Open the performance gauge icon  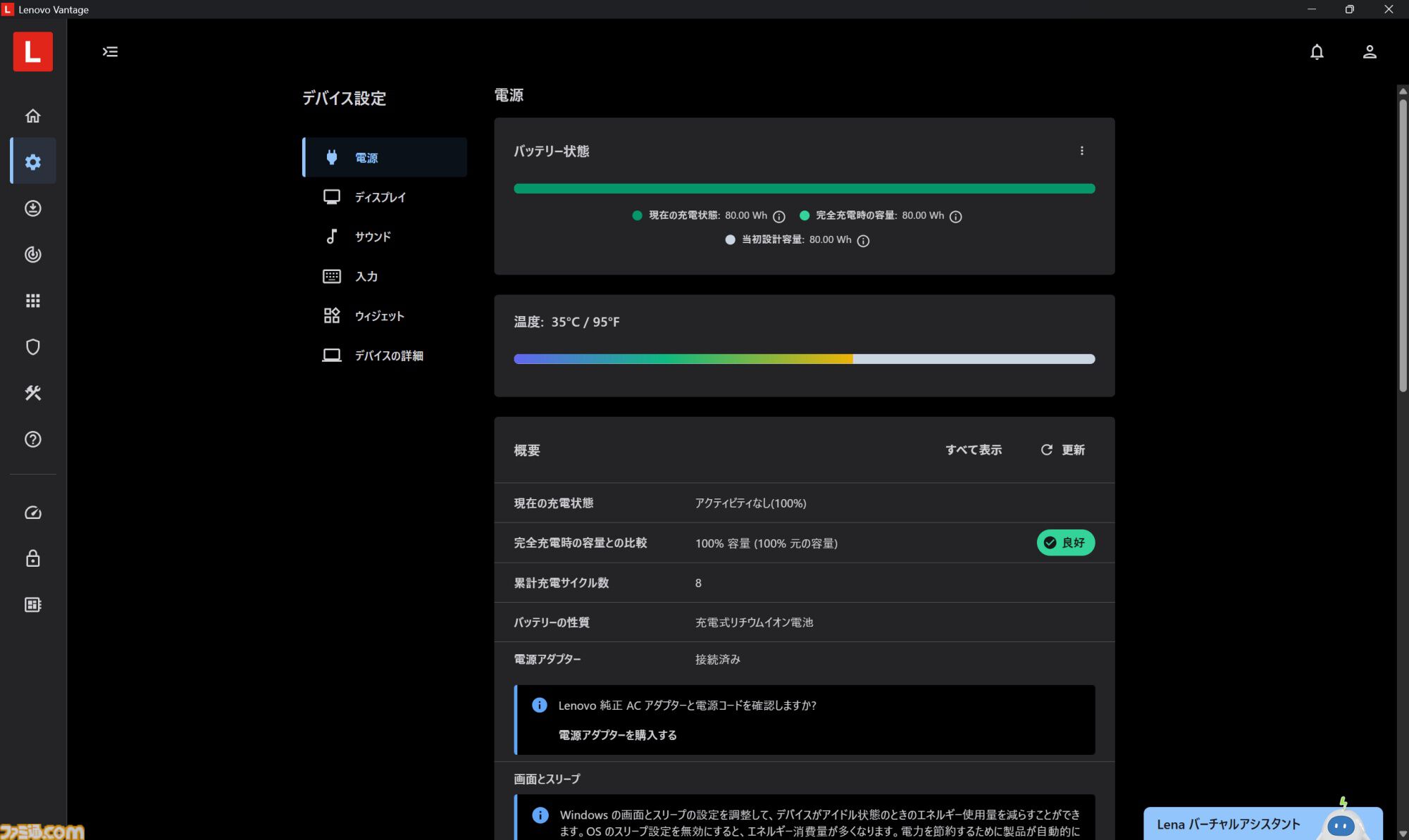pos(32,513)
